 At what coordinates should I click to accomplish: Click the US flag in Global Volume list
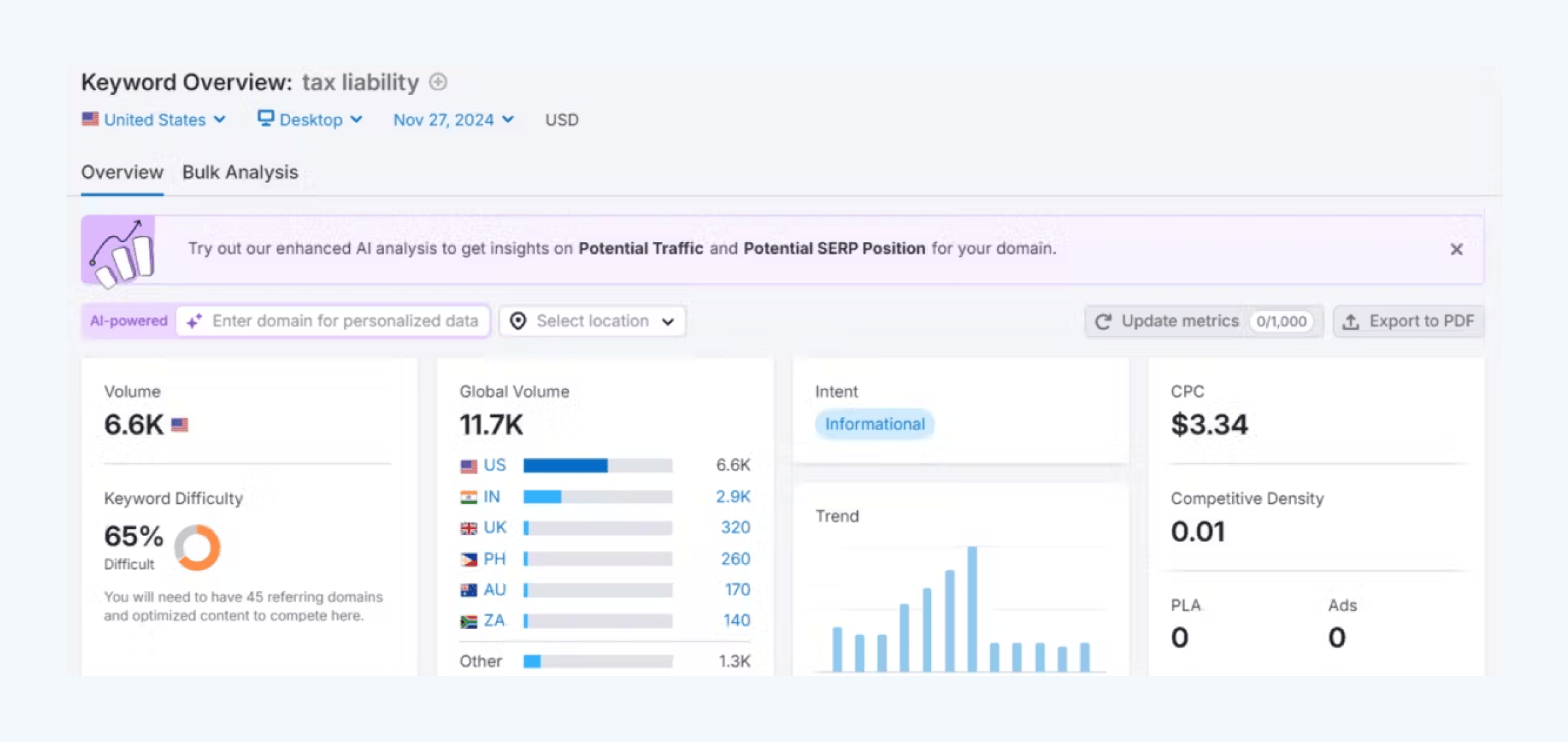468,466
